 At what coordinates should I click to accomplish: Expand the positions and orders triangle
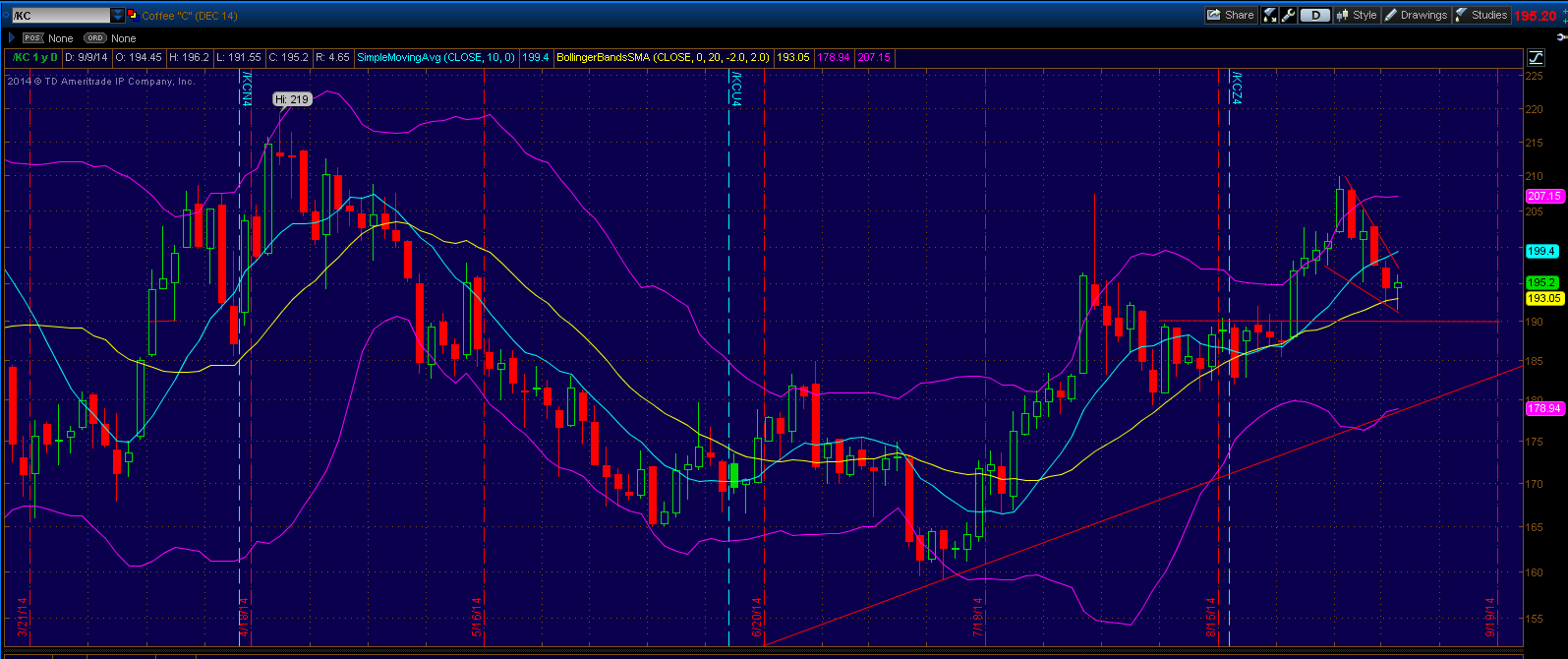coord(12,38)
